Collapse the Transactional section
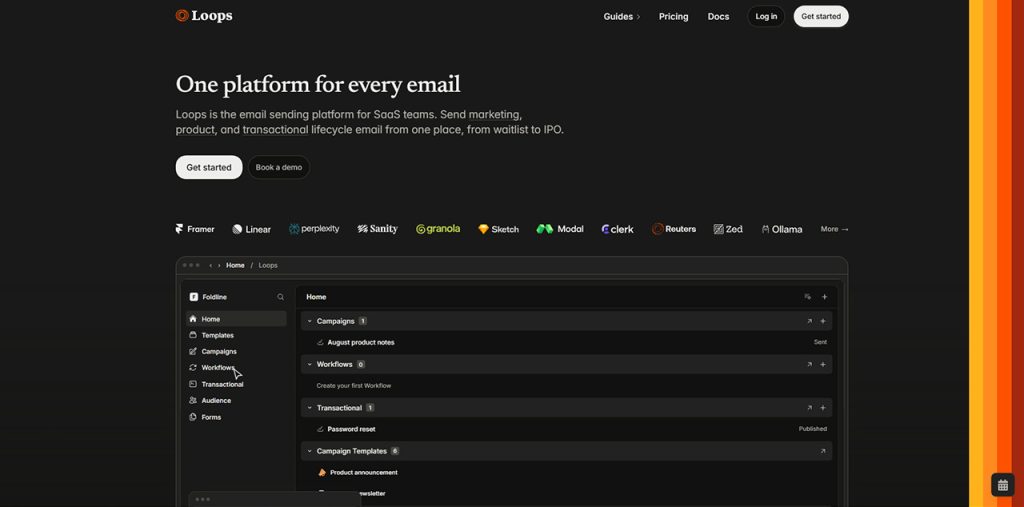Image resolution: width=1024 pixels, height=507 pixels. pyautogui.click(x=310, y=408)
